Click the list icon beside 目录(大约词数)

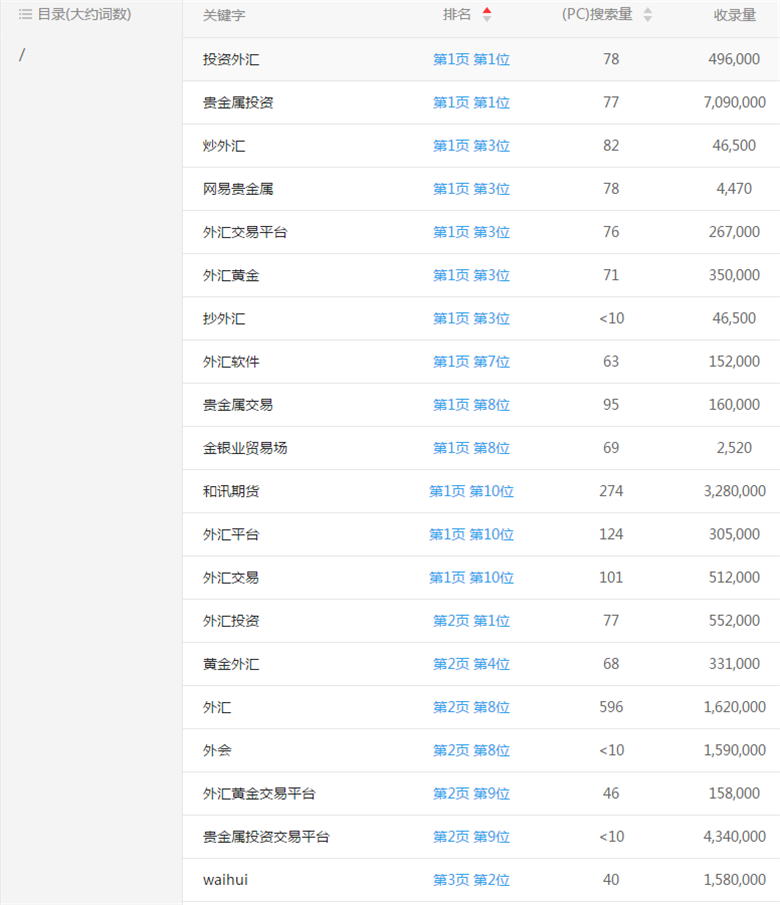tap(25, 15)
